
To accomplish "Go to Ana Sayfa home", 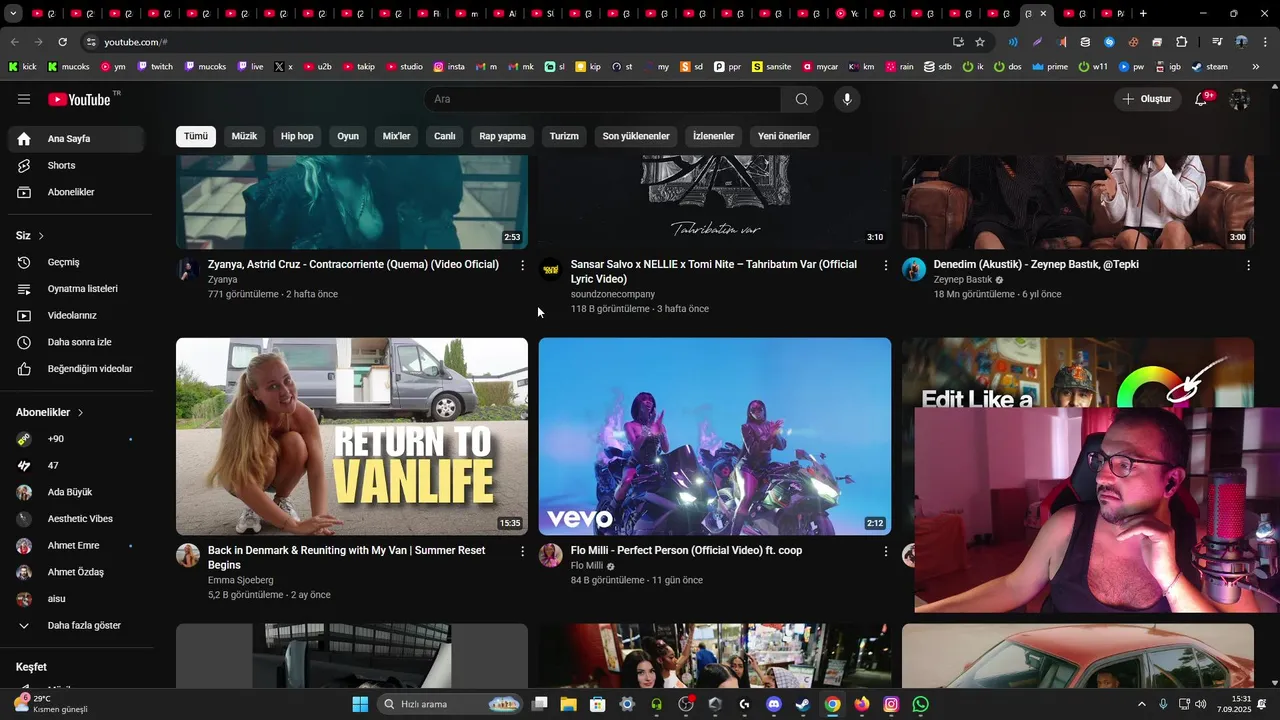I will pos(76,139).
